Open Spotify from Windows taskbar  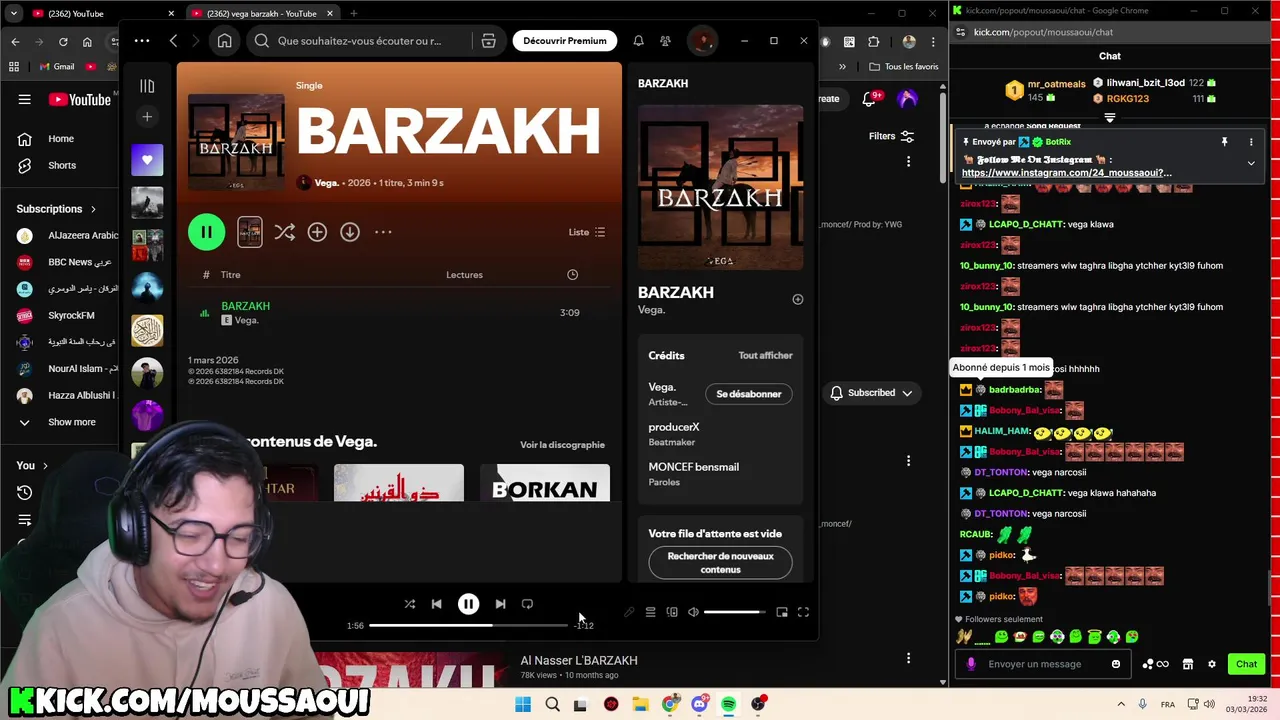tap(728, 704)
